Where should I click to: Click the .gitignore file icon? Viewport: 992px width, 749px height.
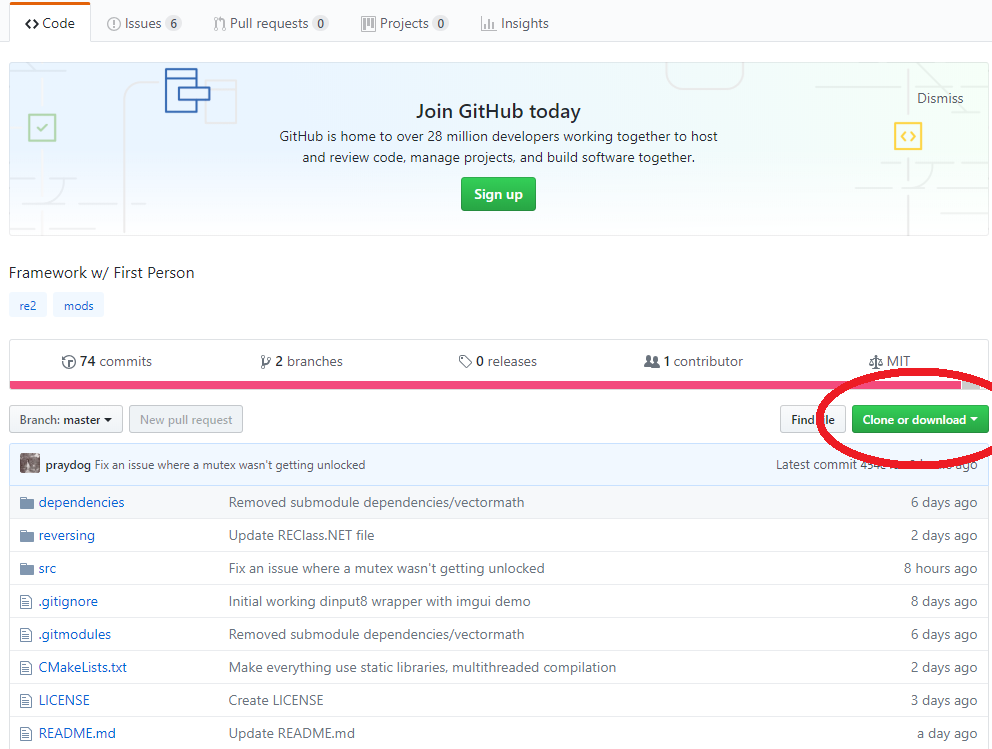[x=26, y=602]
